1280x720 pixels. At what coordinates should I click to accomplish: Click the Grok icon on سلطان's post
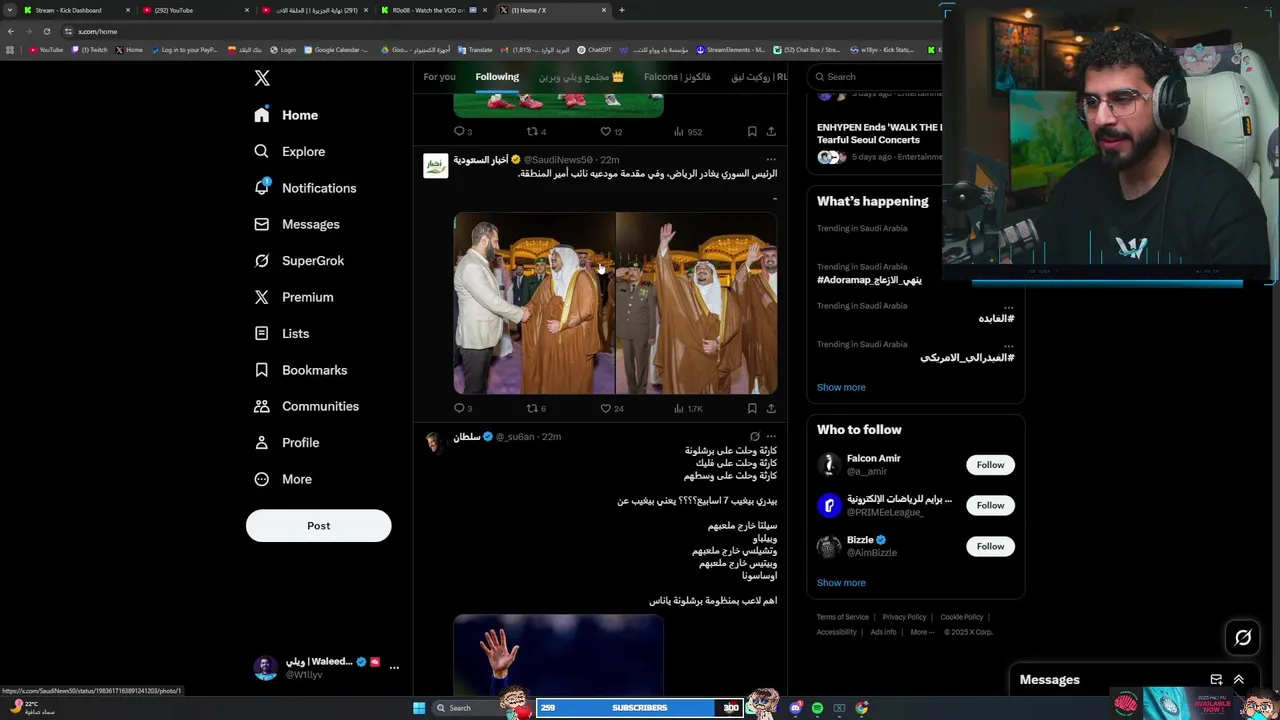(755, 437)
